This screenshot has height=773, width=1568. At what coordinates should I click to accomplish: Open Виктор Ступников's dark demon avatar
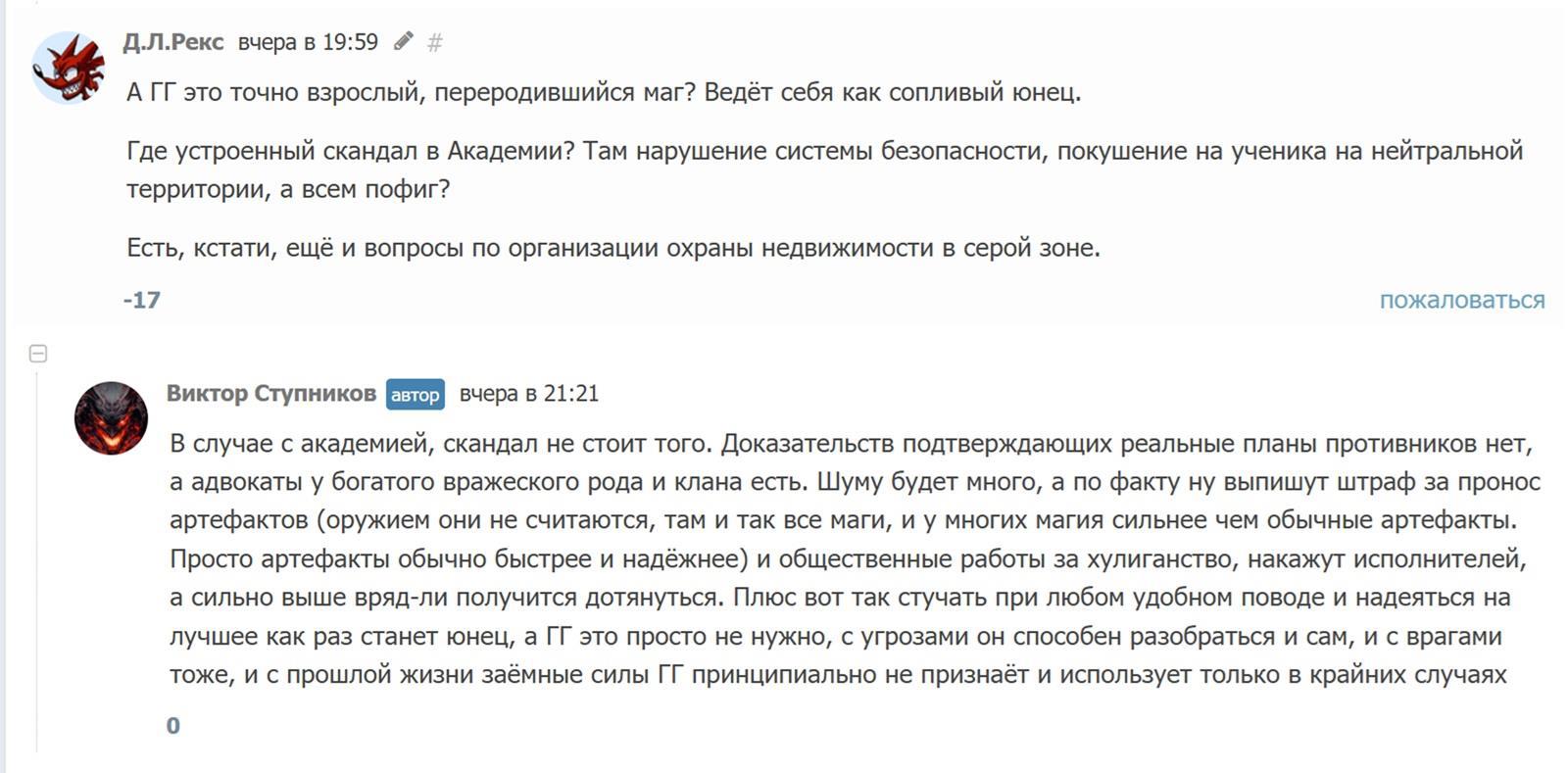pos(111,417)
